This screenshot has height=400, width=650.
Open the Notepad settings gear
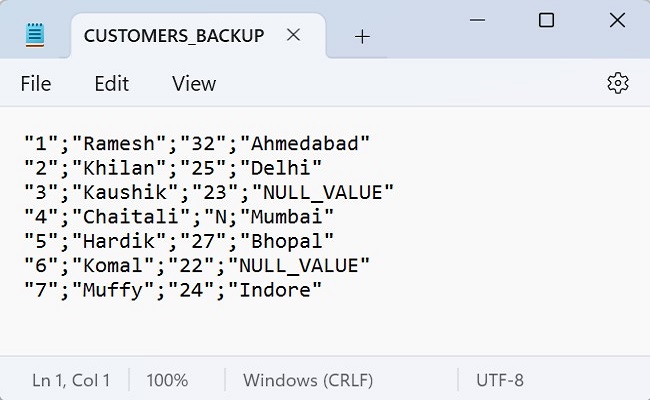coord(617,83)
